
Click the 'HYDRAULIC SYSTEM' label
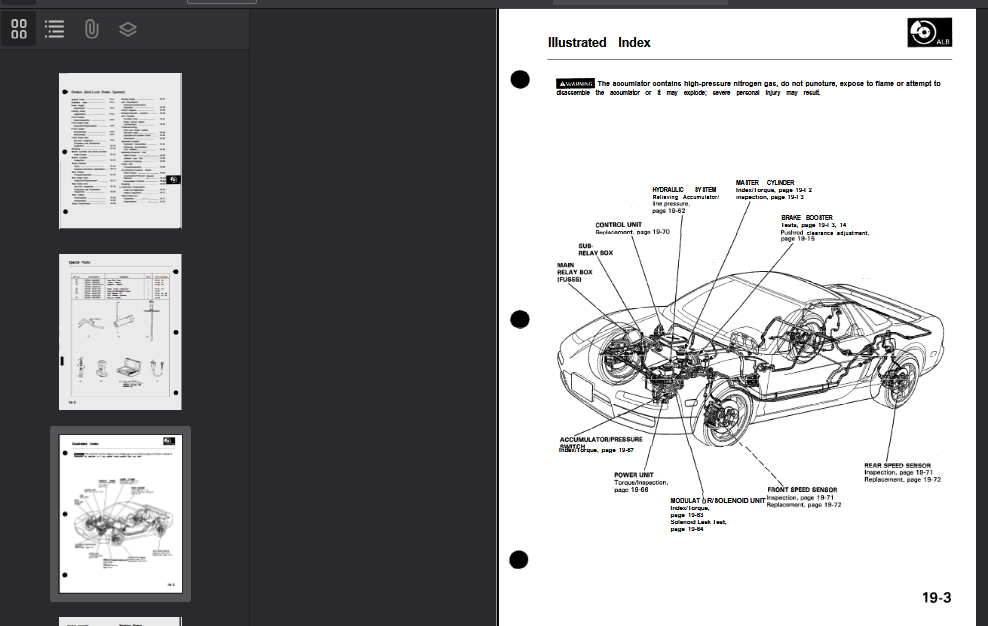[684, 190]
